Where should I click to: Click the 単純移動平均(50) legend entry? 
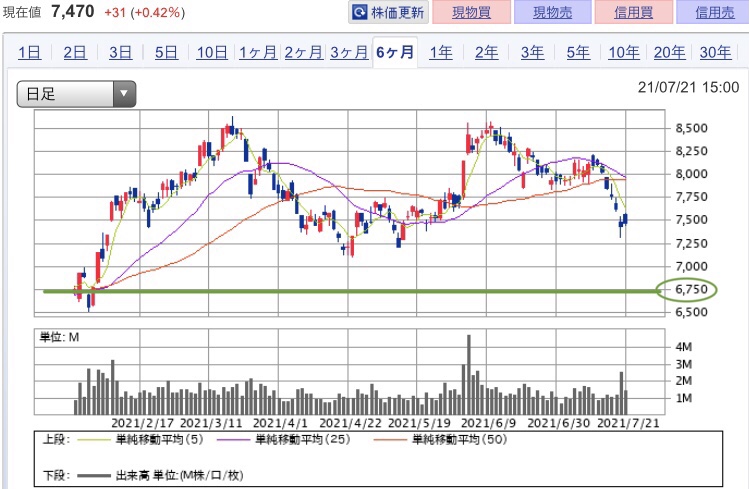pos(440,439)
